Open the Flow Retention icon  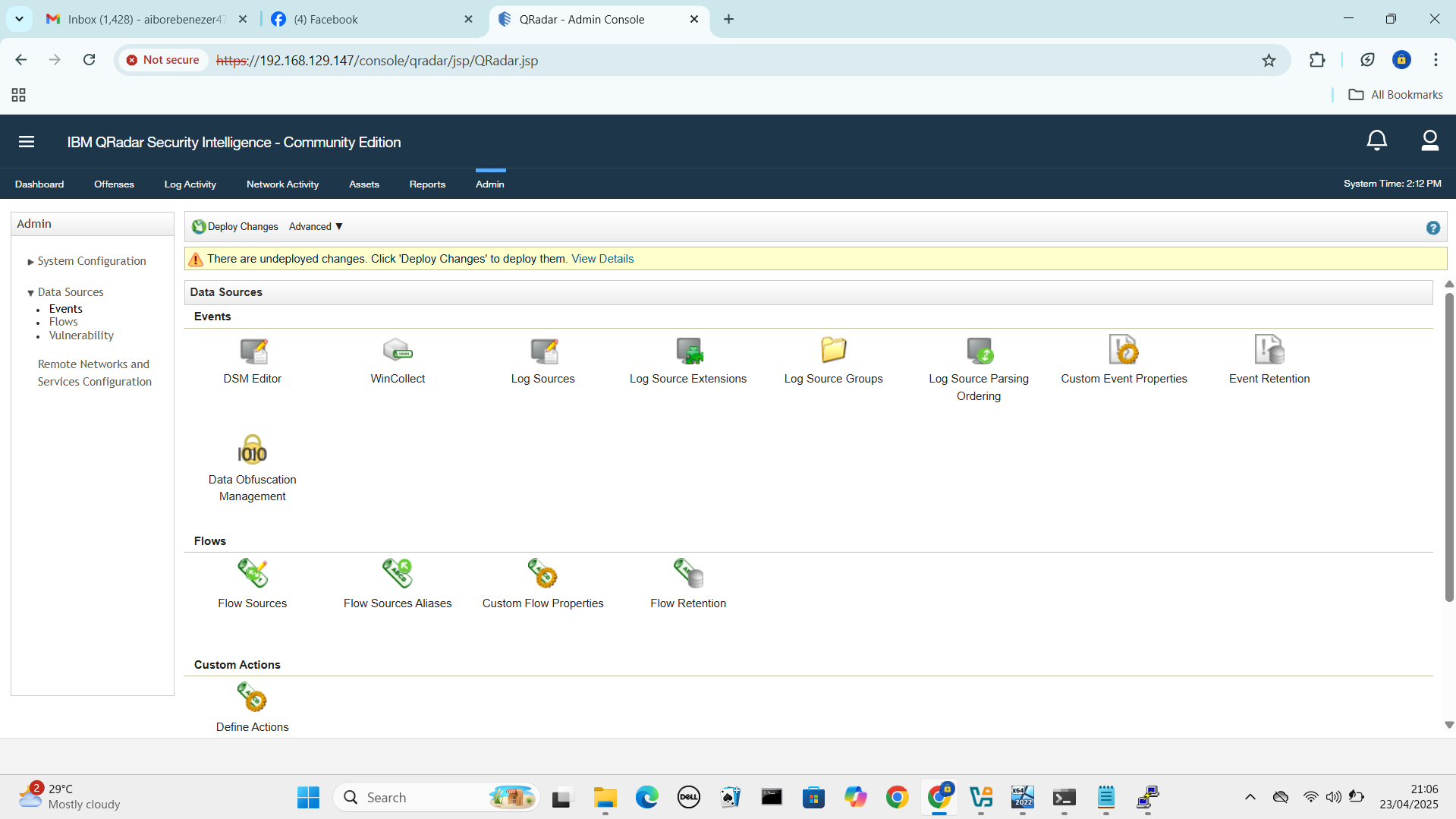point(688,574)
